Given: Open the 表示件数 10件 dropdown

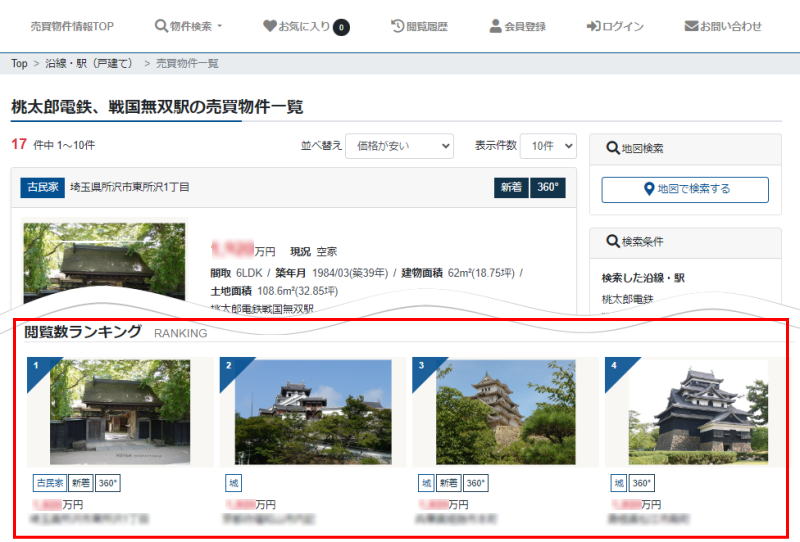Looking at the screenshot, I should point(548,146).
